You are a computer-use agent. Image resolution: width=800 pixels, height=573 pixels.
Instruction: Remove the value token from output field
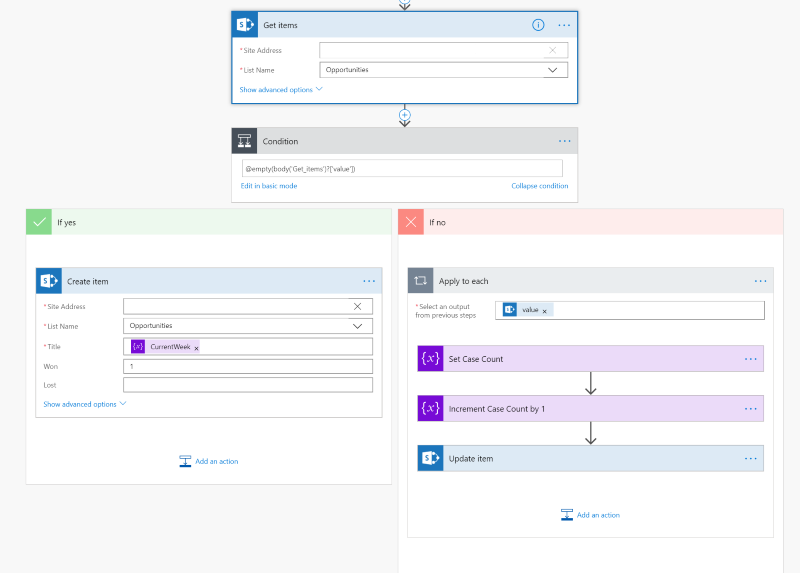click(x=544, y=311)
